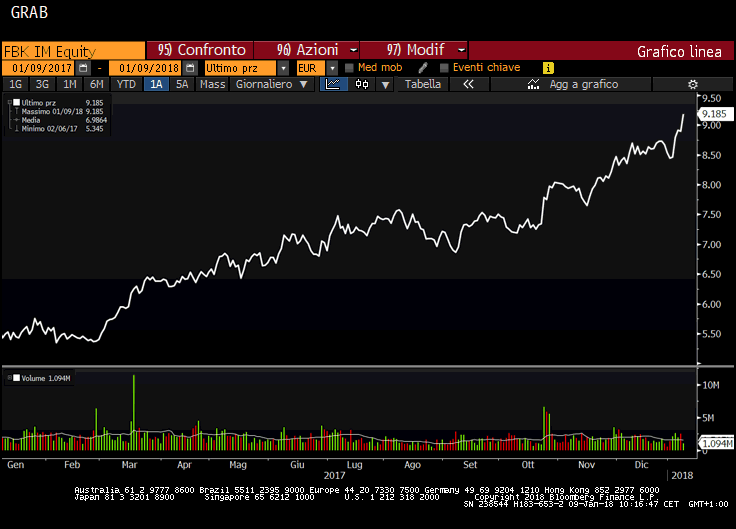Click the pencil edit icon near Med mob

pos(423,68)
